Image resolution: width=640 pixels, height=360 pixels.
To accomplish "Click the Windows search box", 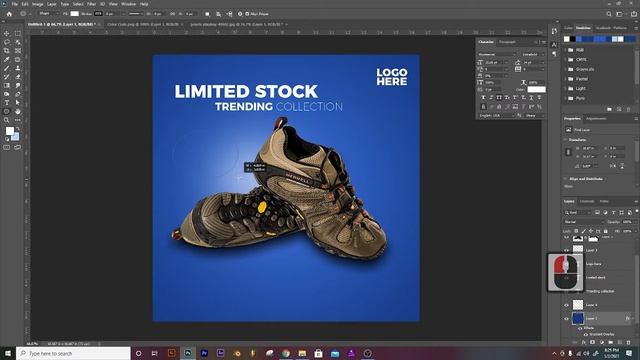I will click(x=73, y=353).
